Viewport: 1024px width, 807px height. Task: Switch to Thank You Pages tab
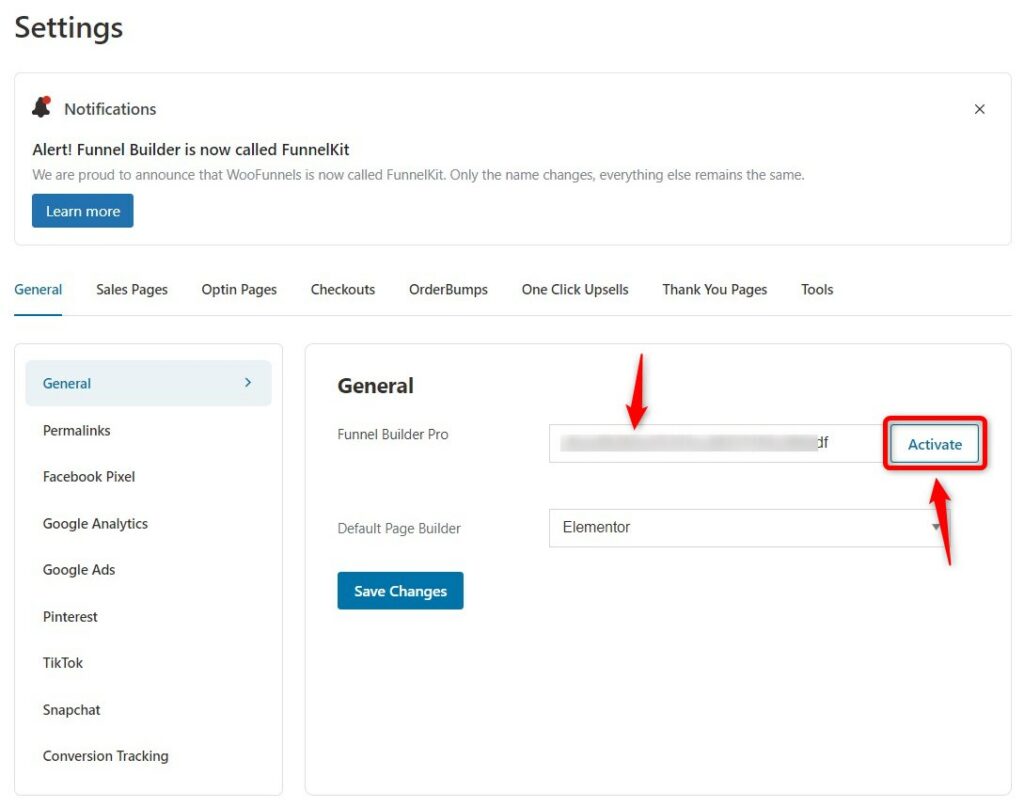[x=714, y=289]
